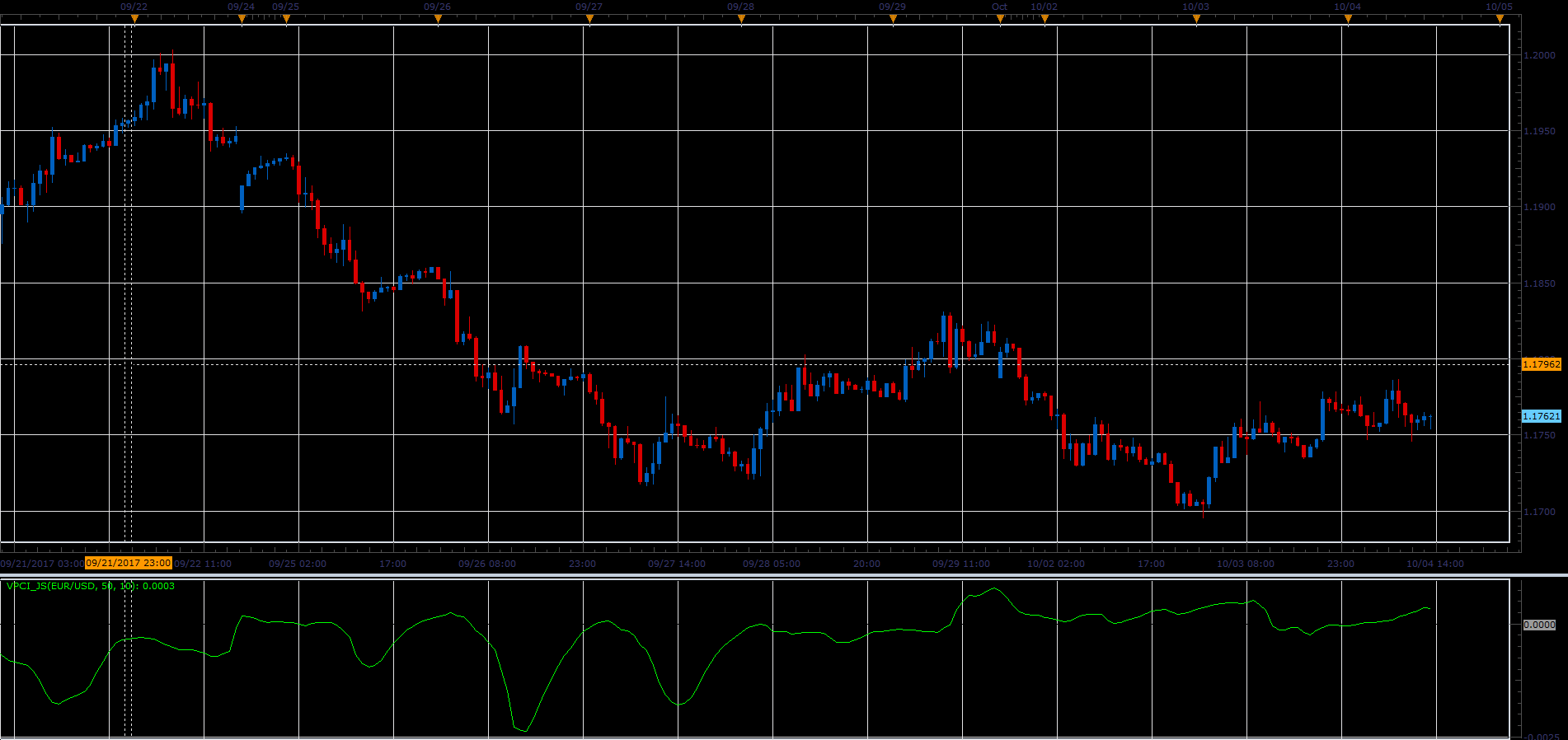
Task: Select the highlighted 09/21/2017 23:00 time label
Action: pos(129,564)
